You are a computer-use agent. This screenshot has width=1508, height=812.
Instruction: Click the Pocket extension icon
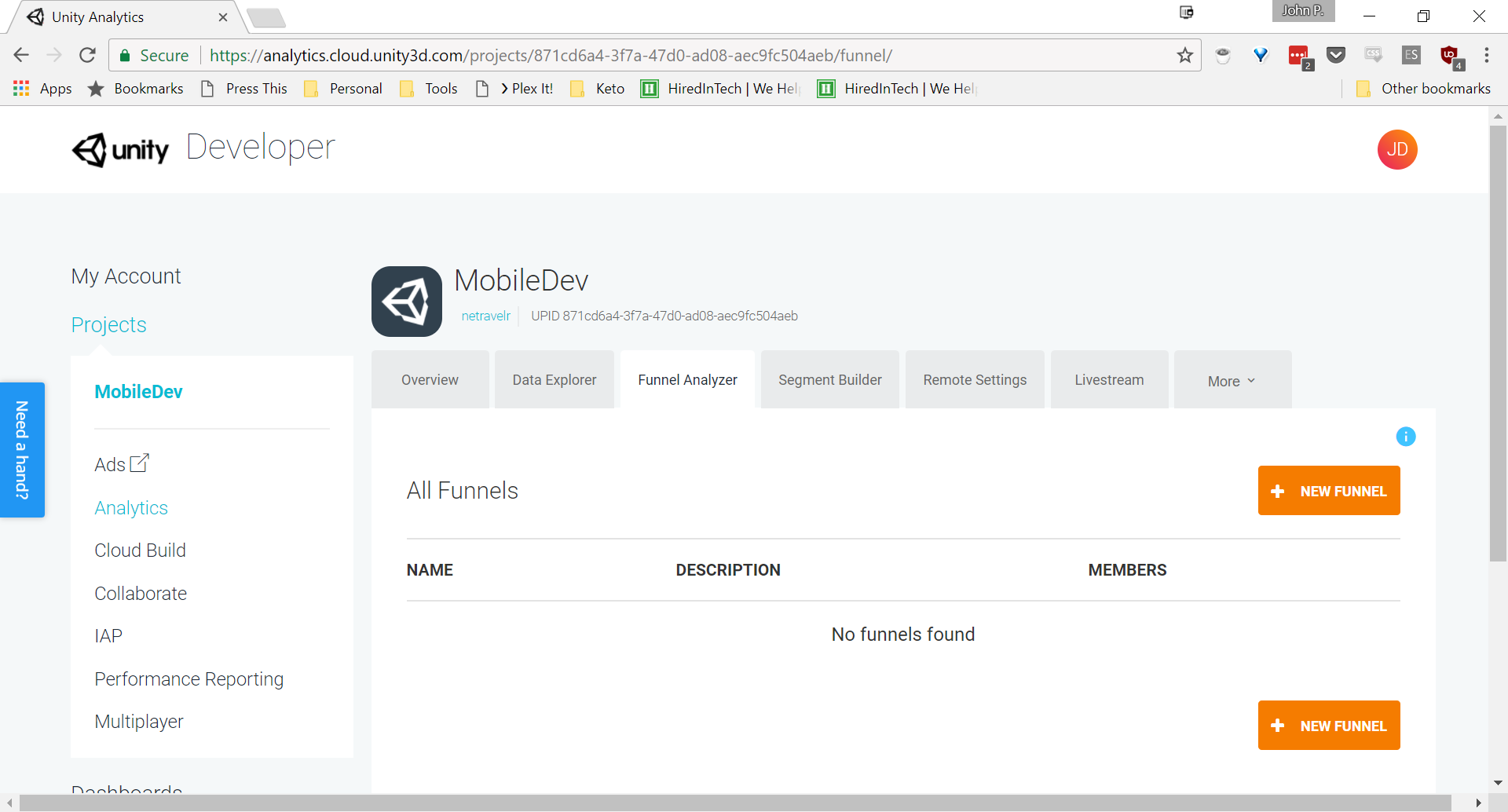coord(1336,55)
